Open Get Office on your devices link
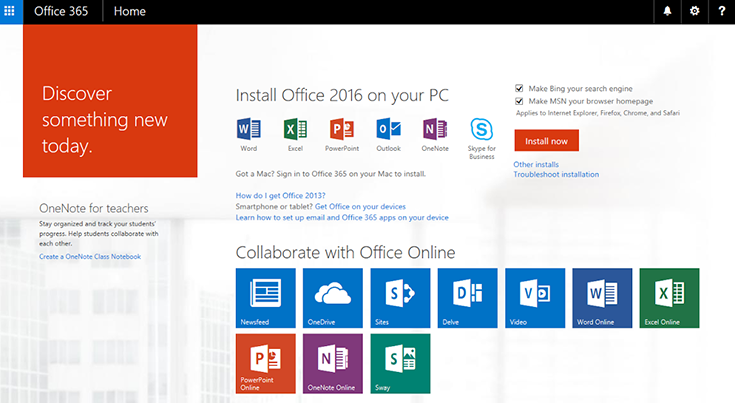This screenshot has height=403, width=735. pos(360,206)
